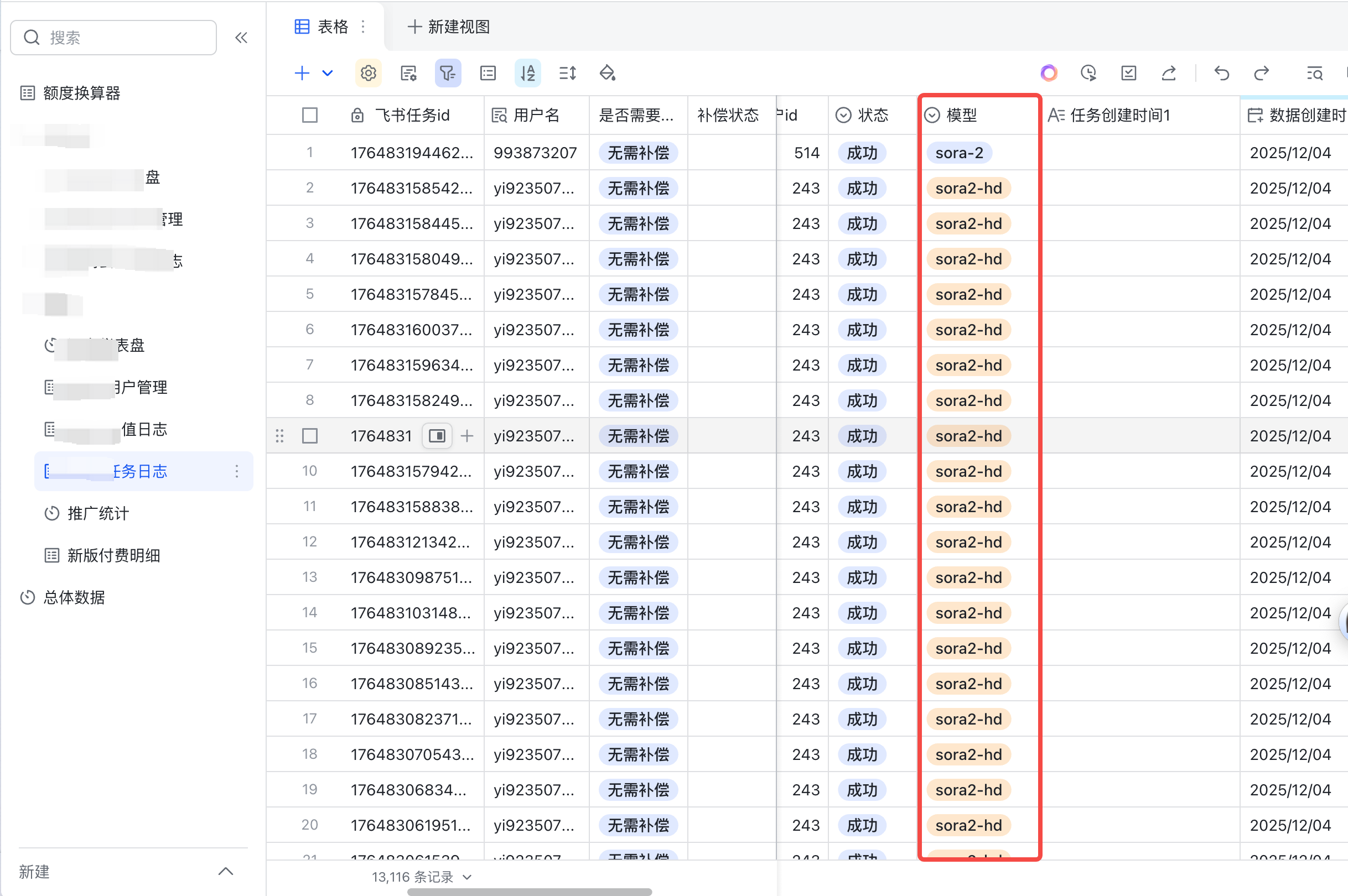This screenshot has height=896, width=1348.
Task: Open 推广统计 in the sidebar
Action: point(98,513)
